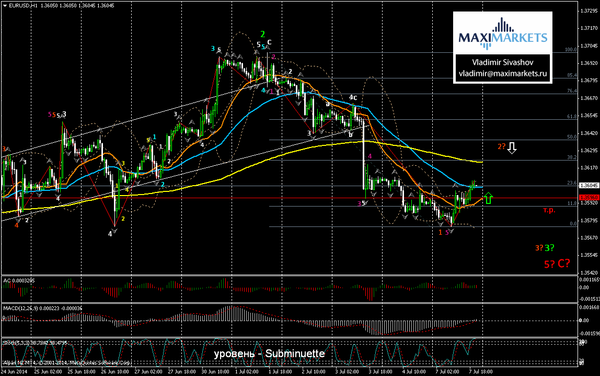600x376 pixels.
Task: Click the green up arrow marker
Action: (x=488, y=198)
